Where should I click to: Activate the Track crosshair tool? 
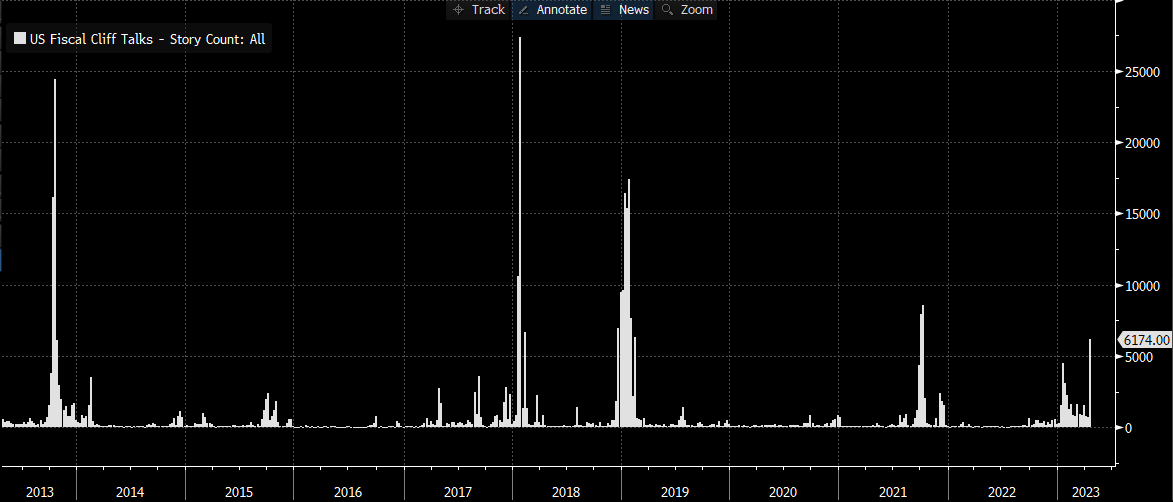[479, 10]
